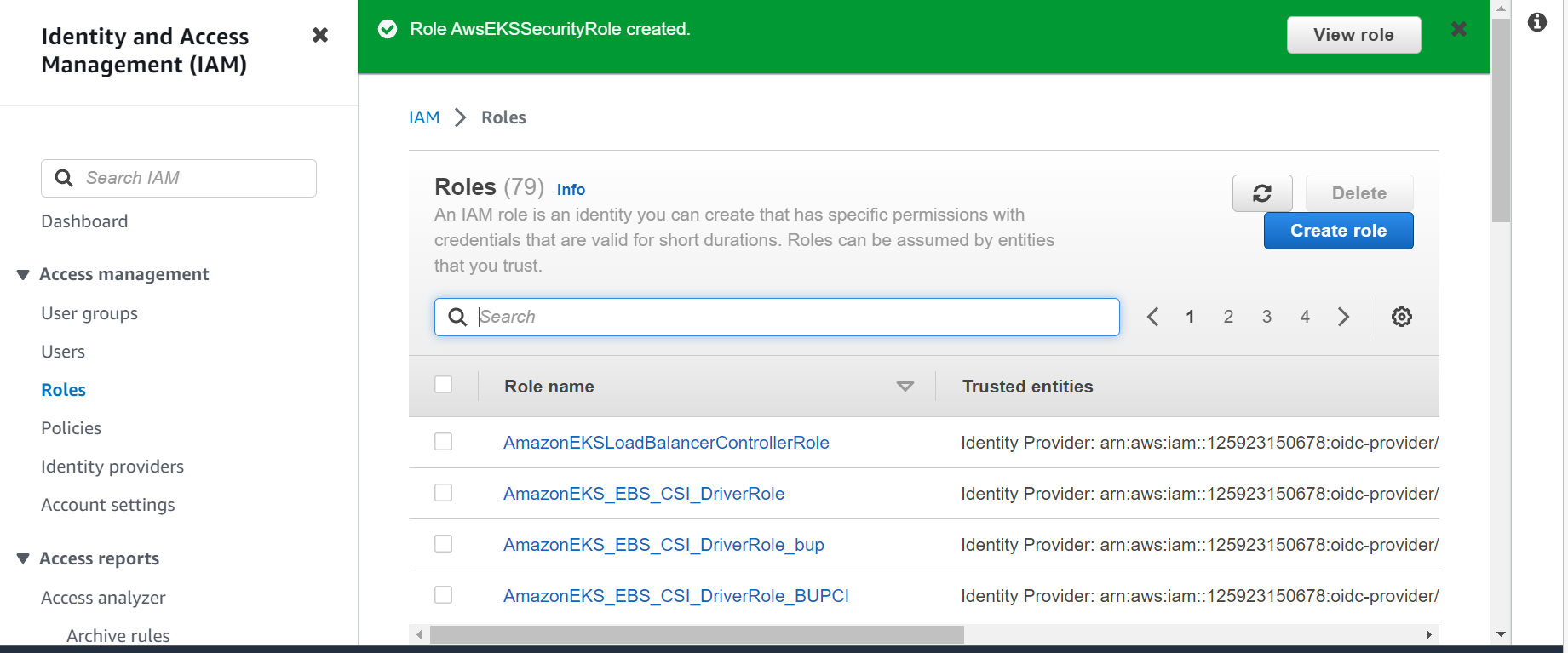Open AmazonEKS_EBS_CSI_DriverRole_bup role link
1568x653 pixels.
663,545
